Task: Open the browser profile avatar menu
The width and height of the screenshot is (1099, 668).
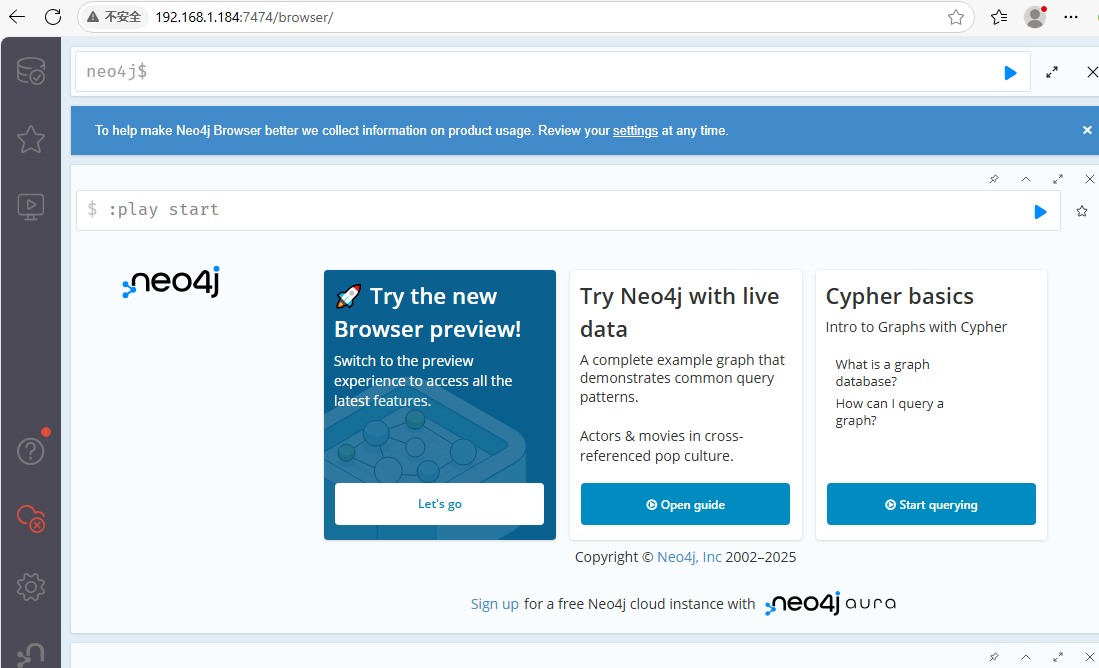Action: [1034, 17]
